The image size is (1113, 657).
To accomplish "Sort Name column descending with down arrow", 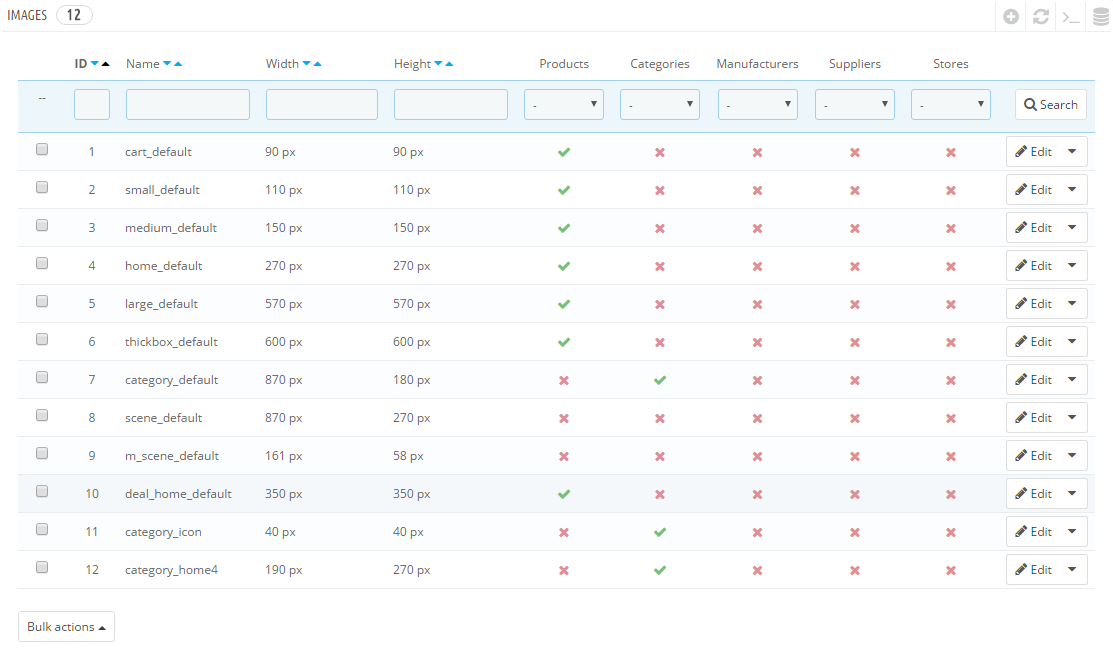I will (x=167, y=64).
